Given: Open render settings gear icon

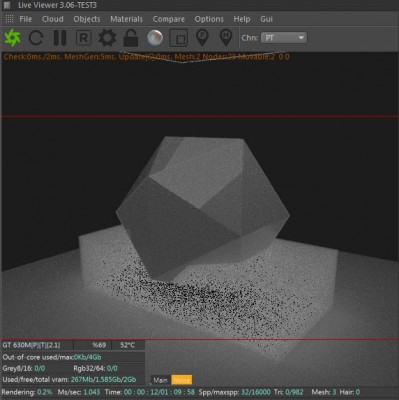Looking at the screenshot, I should [x=107, y=38].
